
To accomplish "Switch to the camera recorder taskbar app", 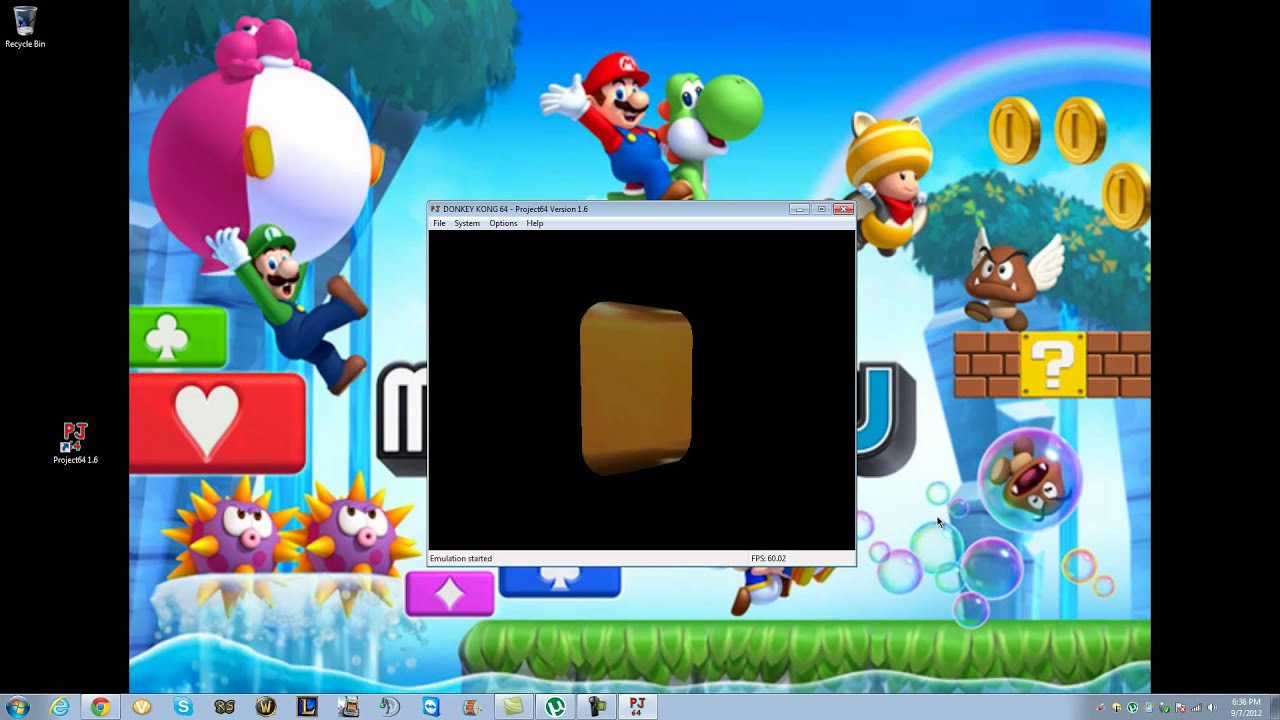I will [x=596, y=706].
